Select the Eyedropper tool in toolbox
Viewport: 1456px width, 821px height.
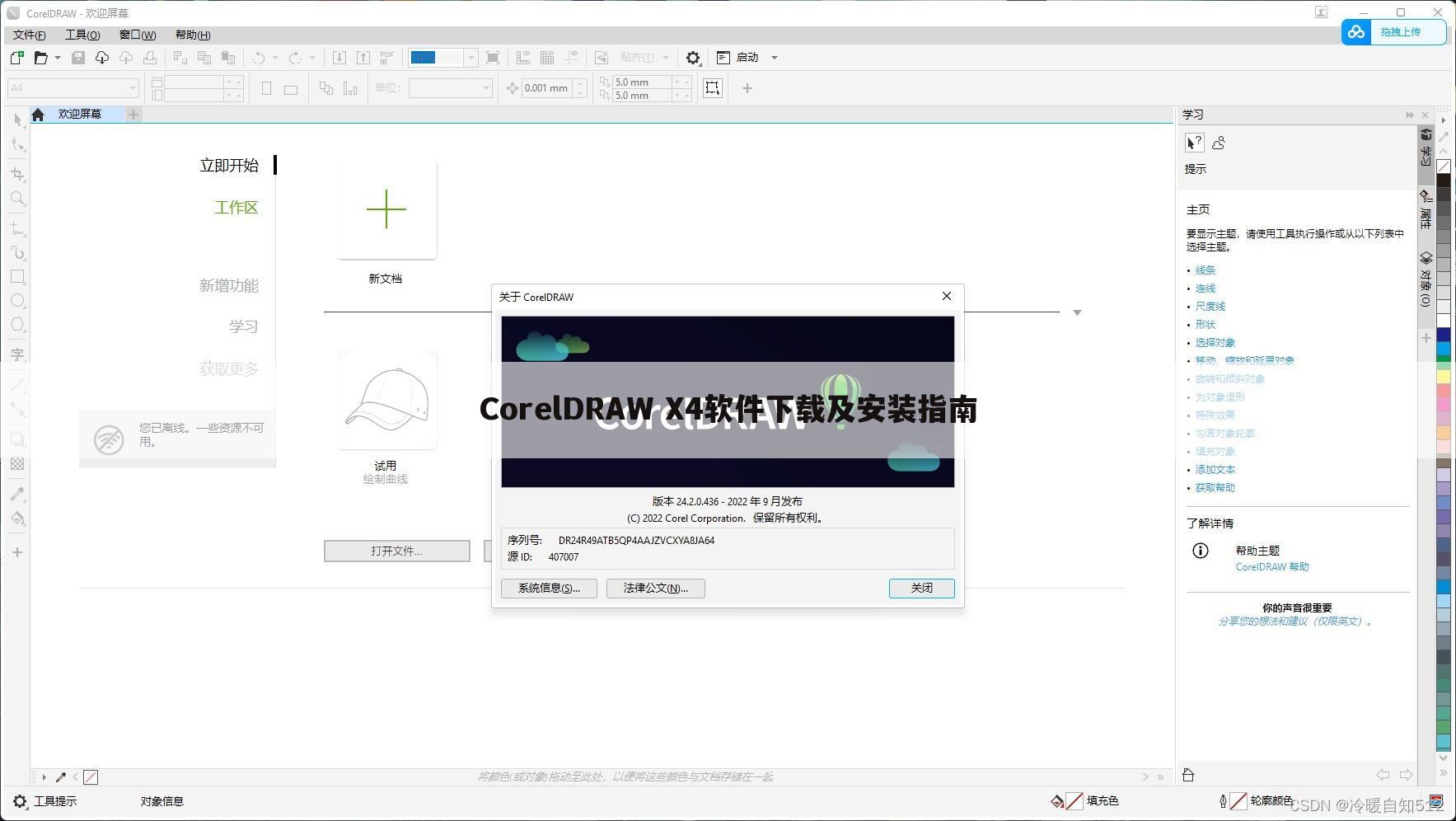tap(17, 494)
